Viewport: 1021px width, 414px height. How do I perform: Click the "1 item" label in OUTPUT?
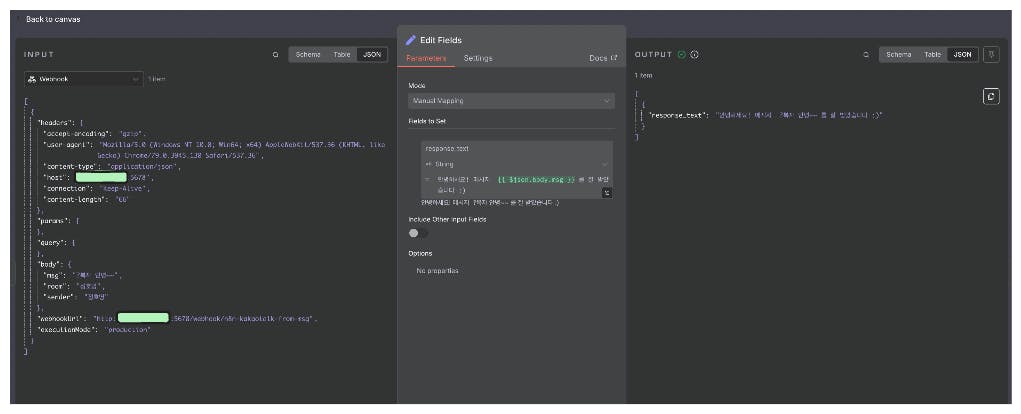click(644, 76)
